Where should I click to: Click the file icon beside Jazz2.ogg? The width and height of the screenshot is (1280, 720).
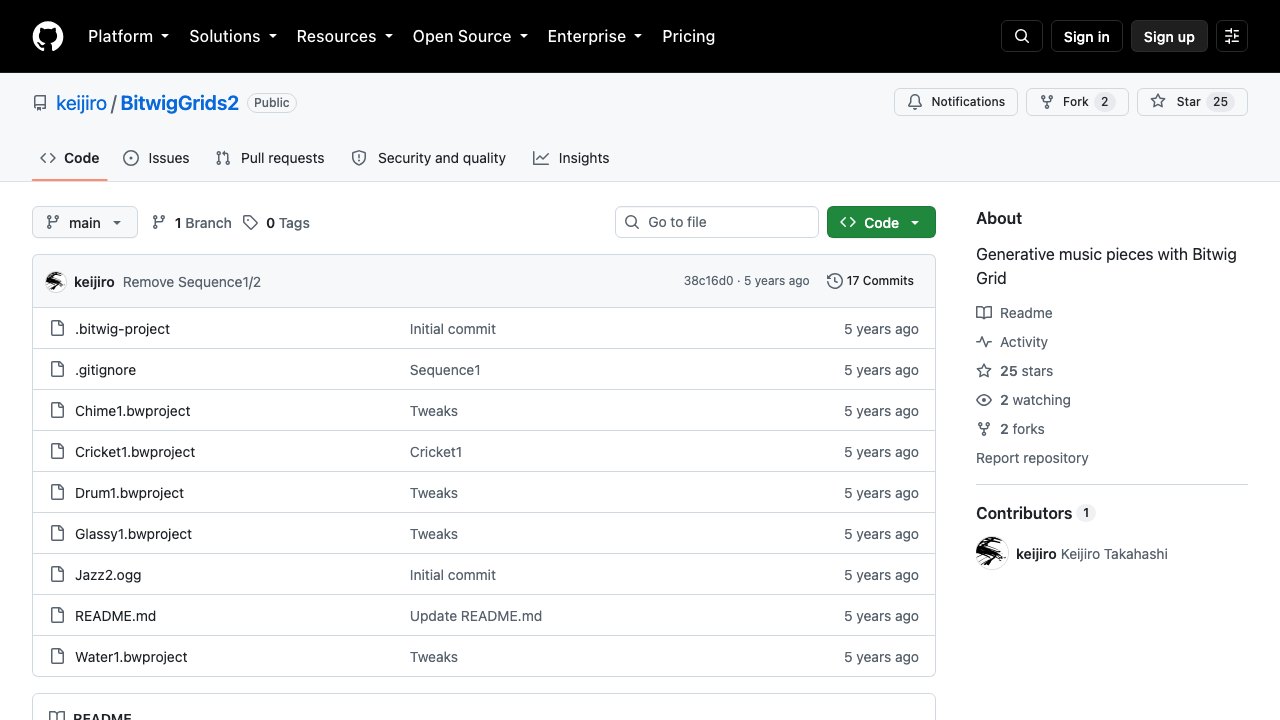57,575
